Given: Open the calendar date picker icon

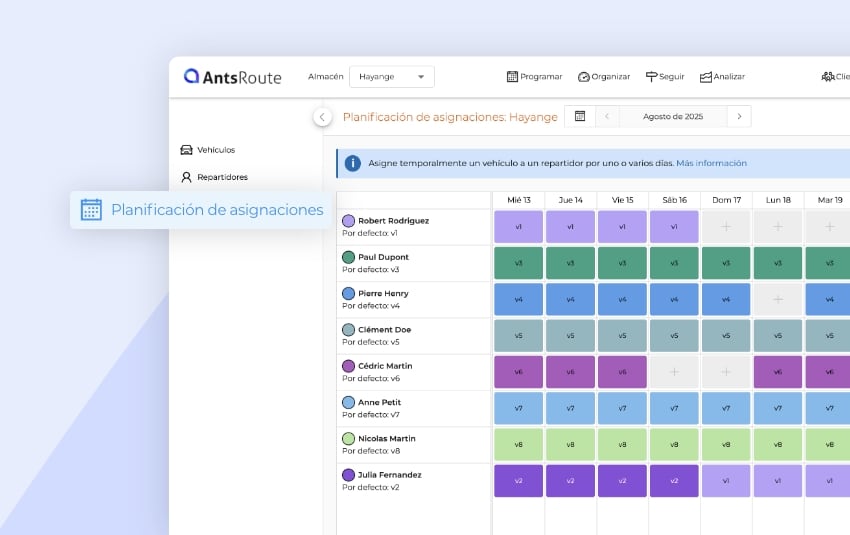Looking at the screenshot, I should click(579, 117).
